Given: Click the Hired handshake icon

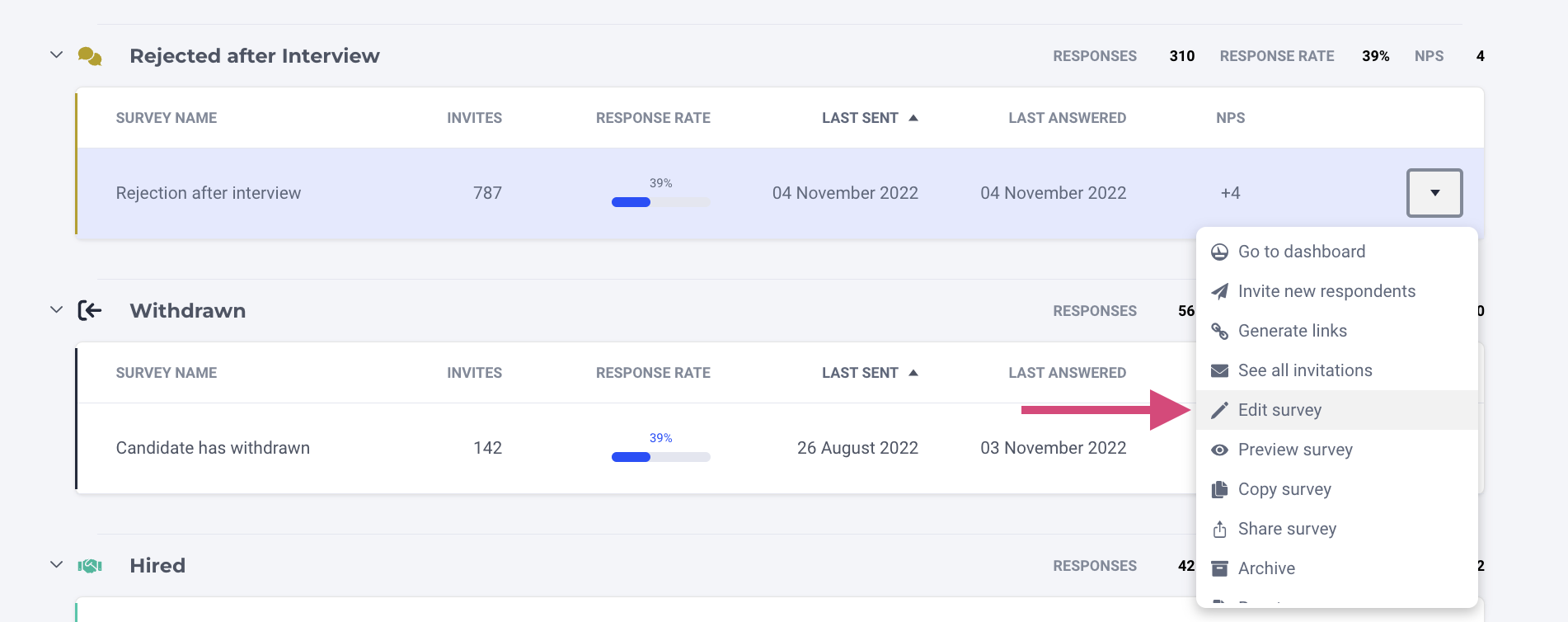Looking at the screenshot, I should pyautogui.click(x=89, y=566).
